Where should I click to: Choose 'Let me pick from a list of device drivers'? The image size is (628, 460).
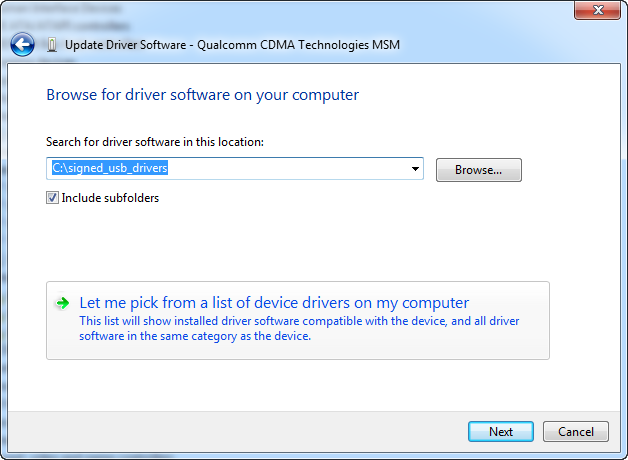[298, 320]
